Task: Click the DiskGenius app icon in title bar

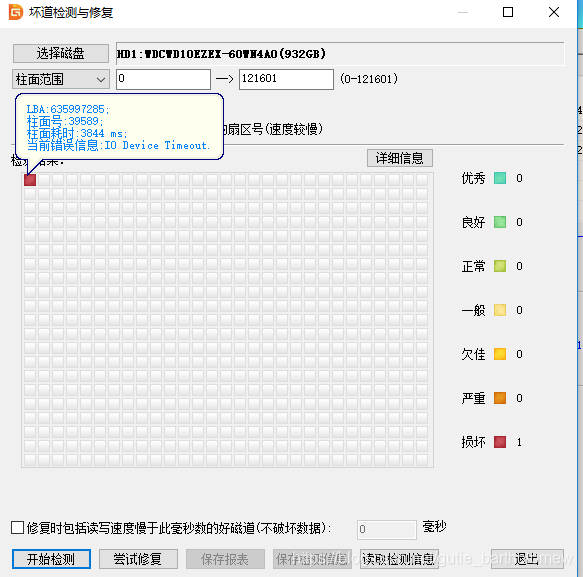Action: (x=16, y=12)
